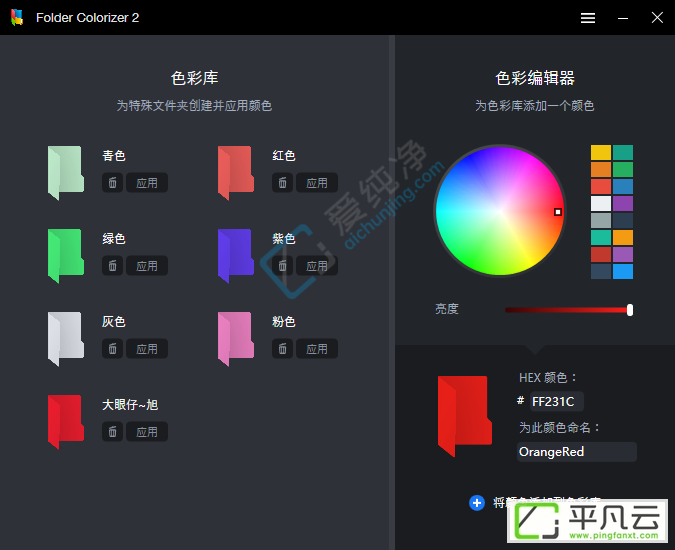Image resolution: width=675 pixels, height=550 pixels.
Task: Click the 灰色 gray folder icon
Action: click(65, 339)
